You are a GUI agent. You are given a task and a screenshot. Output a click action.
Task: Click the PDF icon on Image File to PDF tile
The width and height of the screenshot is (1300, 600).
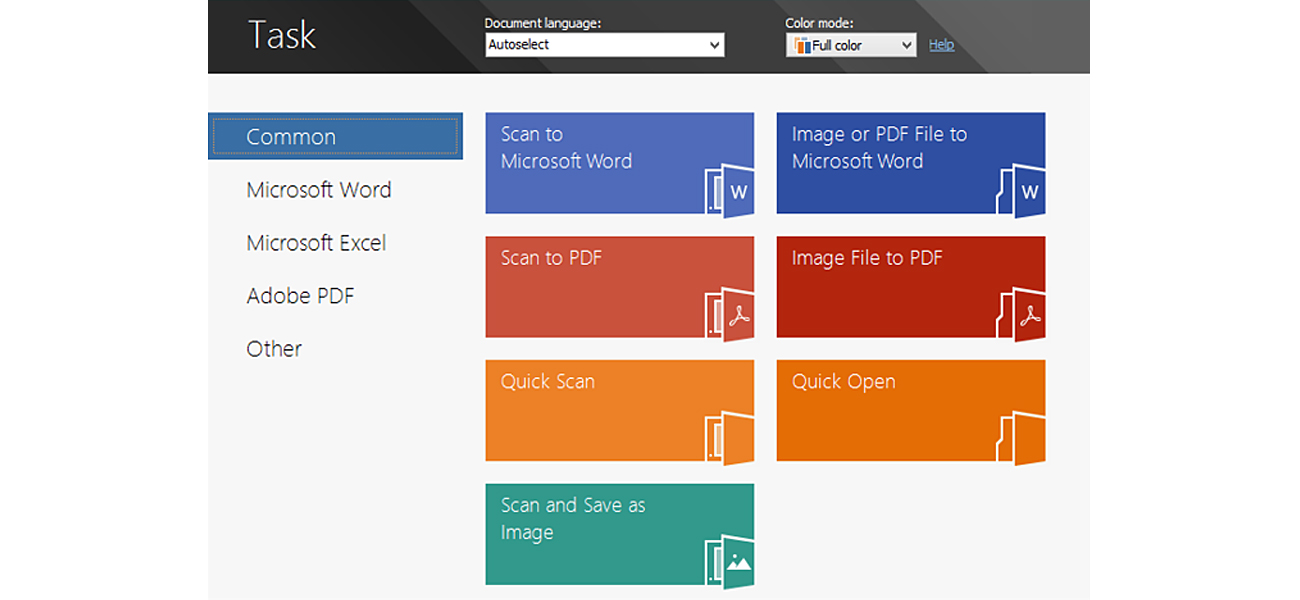click(1020, 314)
